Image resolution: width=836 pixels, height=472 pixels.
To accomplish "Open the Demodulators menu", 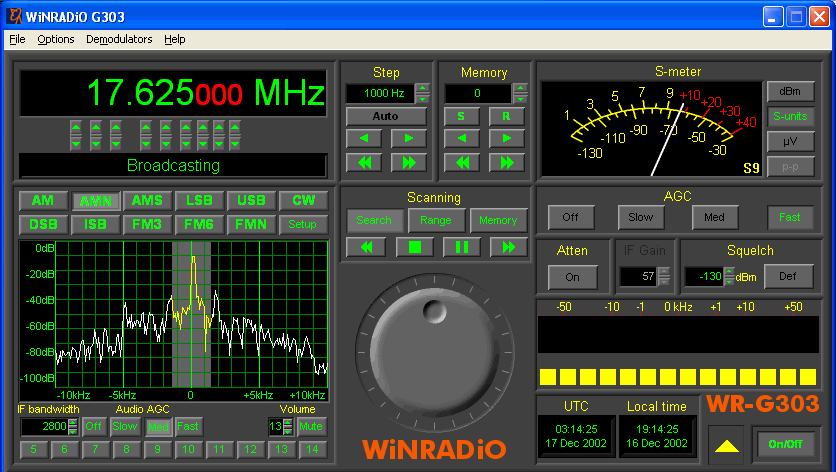I will (x=119, y=39).
